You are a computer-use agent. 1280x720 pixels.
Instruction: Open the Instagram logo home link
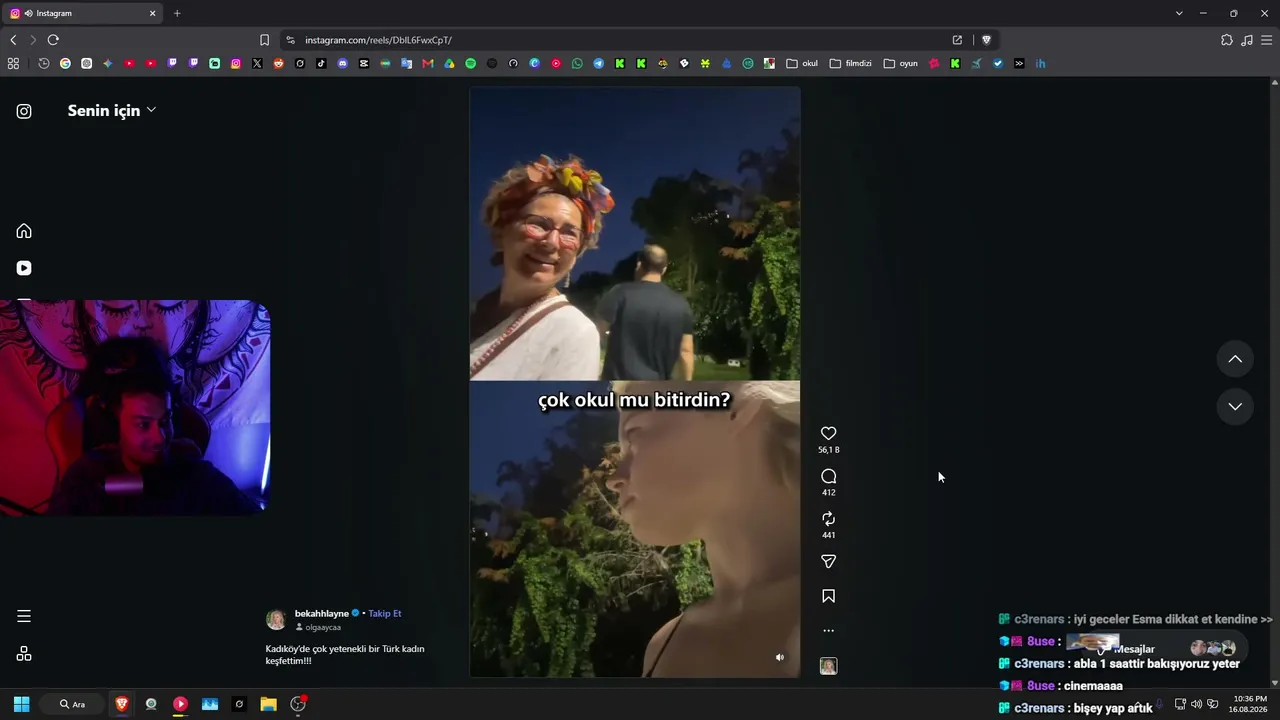pyautogui.click(x=24, y=111)
